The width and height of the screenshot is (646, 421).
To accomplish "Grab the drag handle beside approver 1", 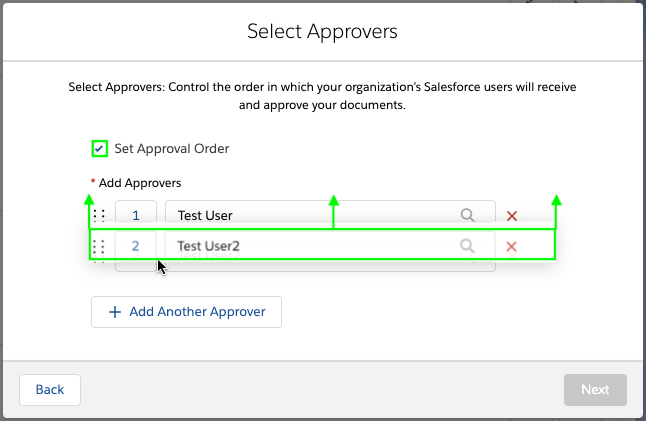I will click(99, 215).
